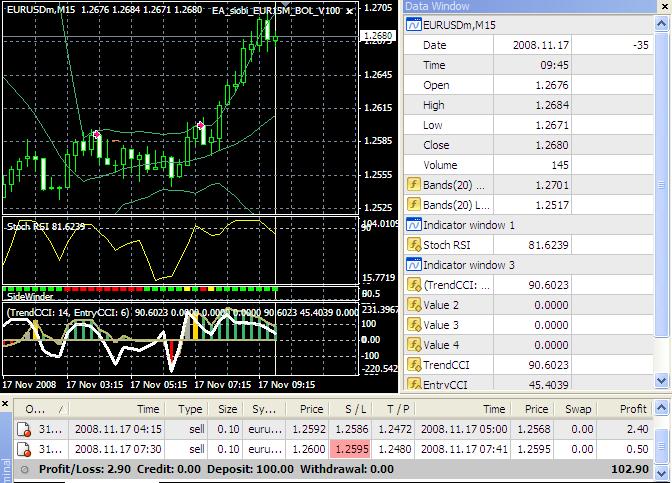
Task: Click Data Window scroll up arrow
Action: tap(661, 23)
